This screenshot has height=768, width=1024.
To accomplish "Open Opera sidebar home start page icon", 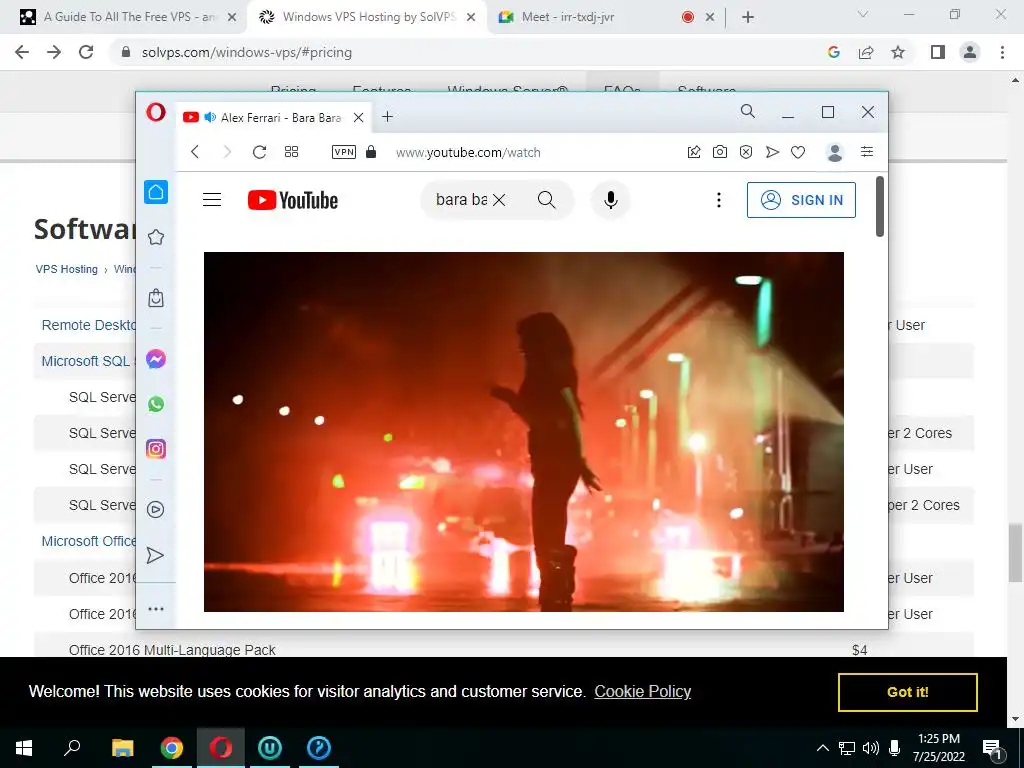I will [156, 192].
